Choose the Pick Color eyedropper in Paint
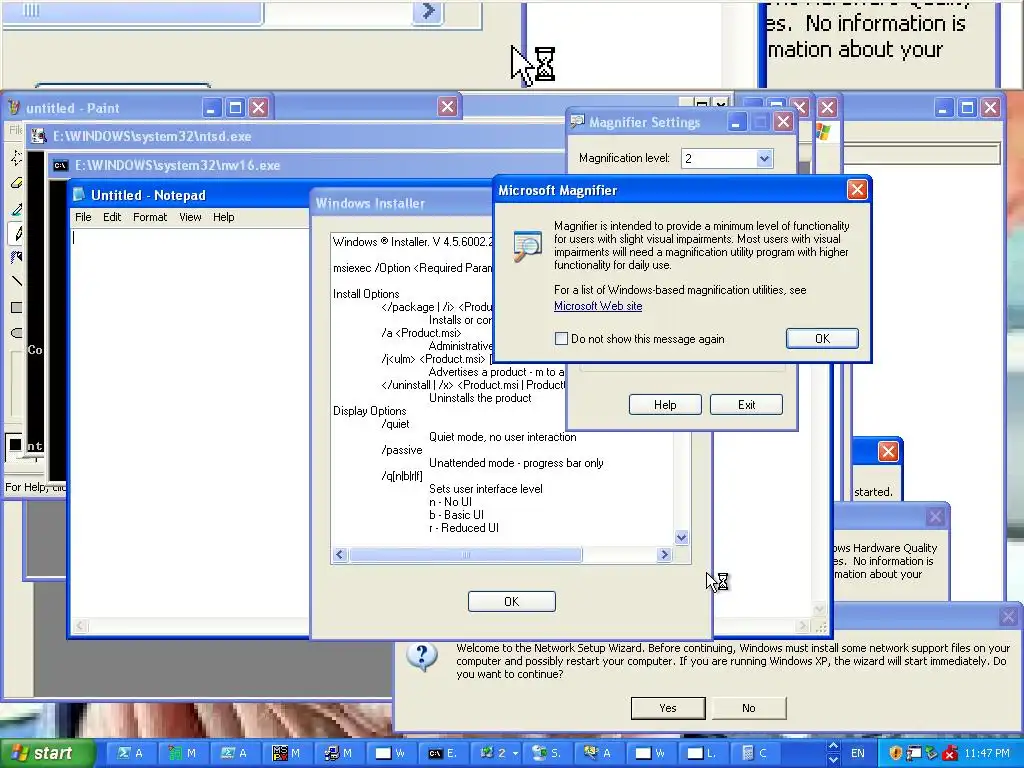 (x=16, y=209)
